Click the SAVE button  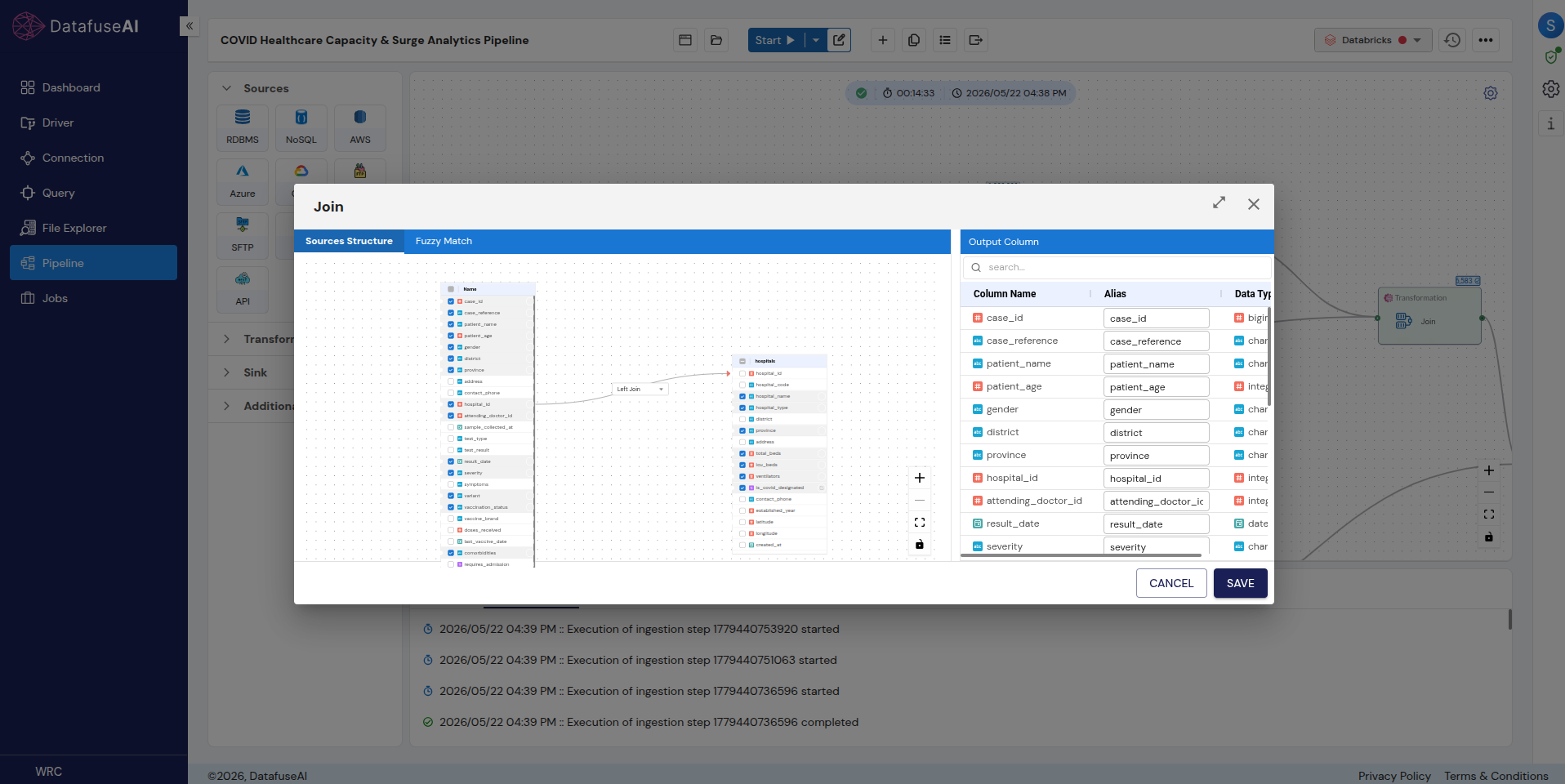[x=1240, y=583]
